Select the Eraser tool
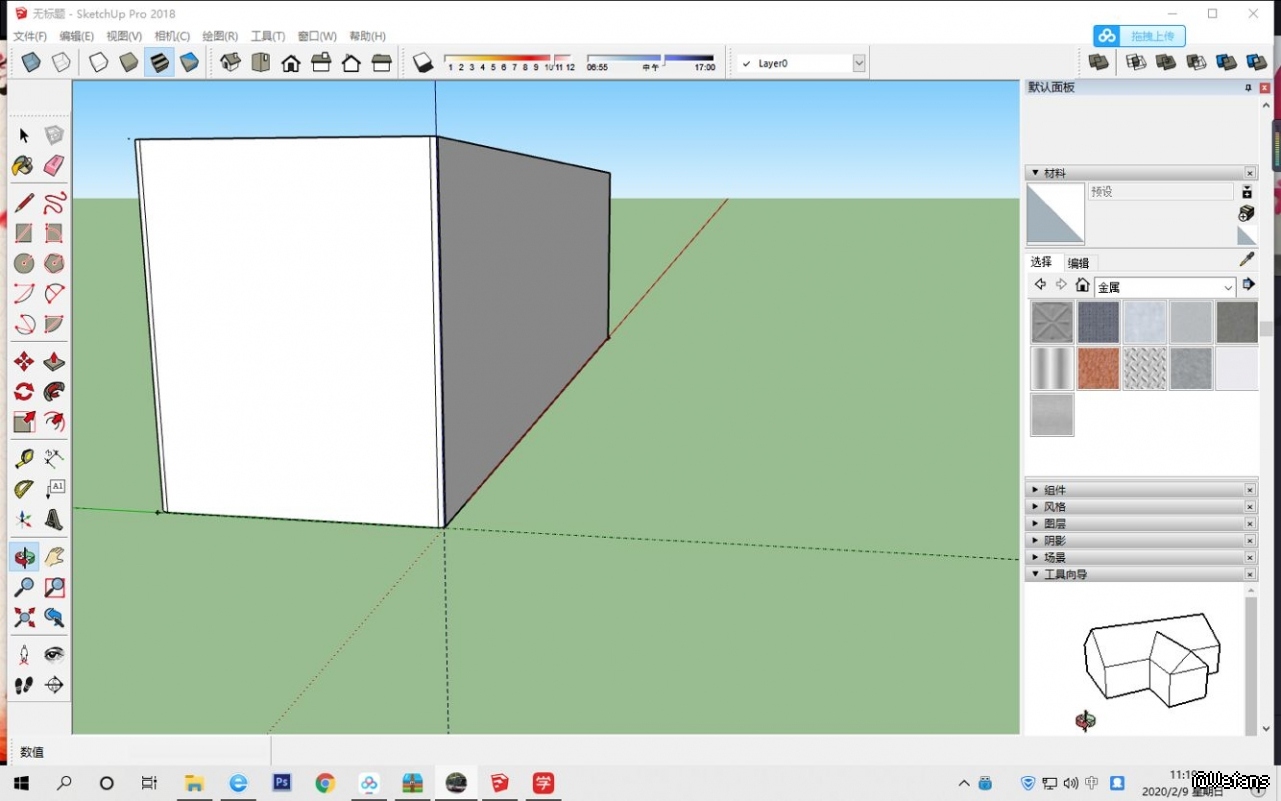 point(54,165)
